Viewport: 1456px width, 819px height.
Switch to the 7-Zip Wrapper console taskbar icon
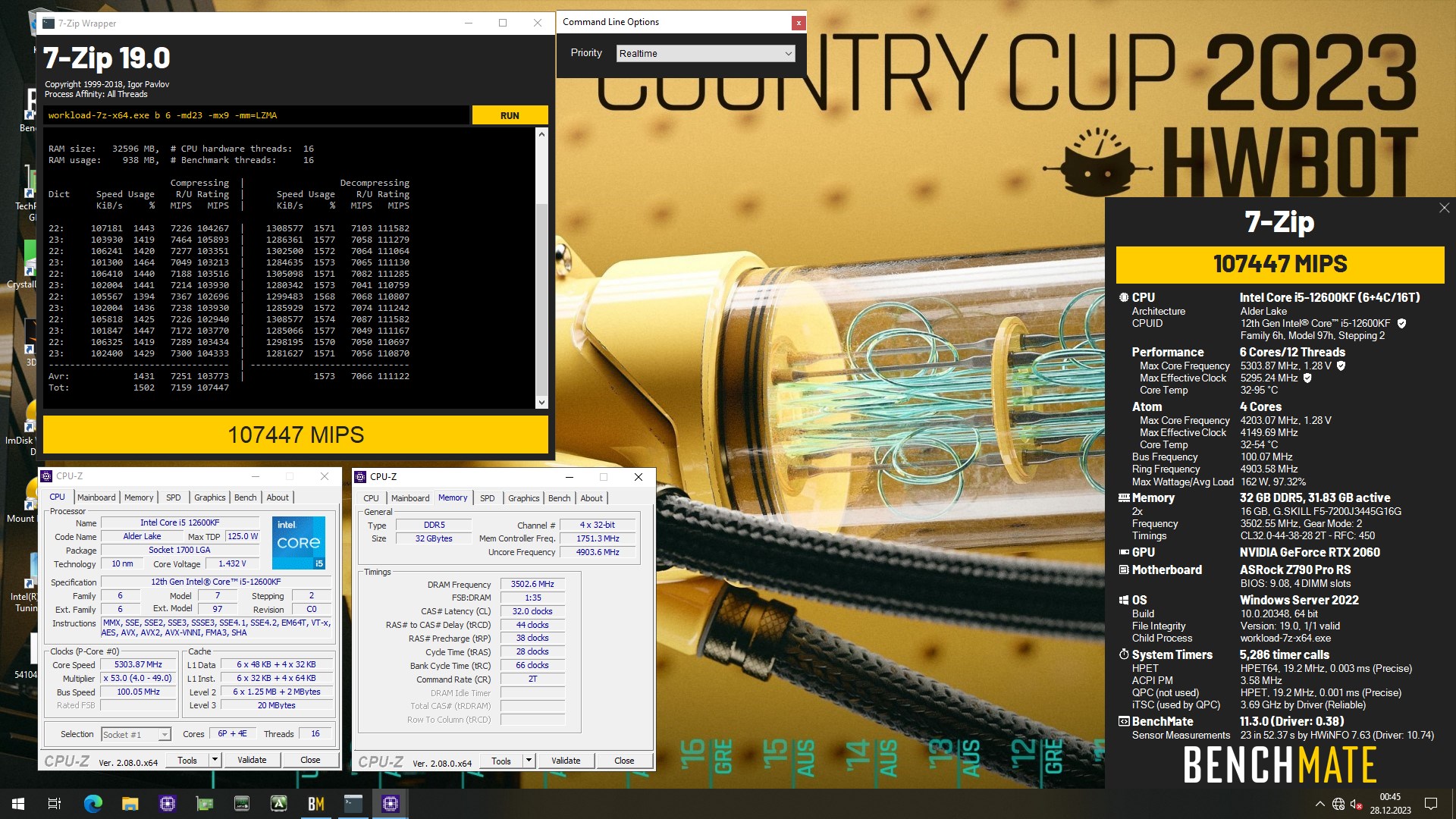pos(353,804)
